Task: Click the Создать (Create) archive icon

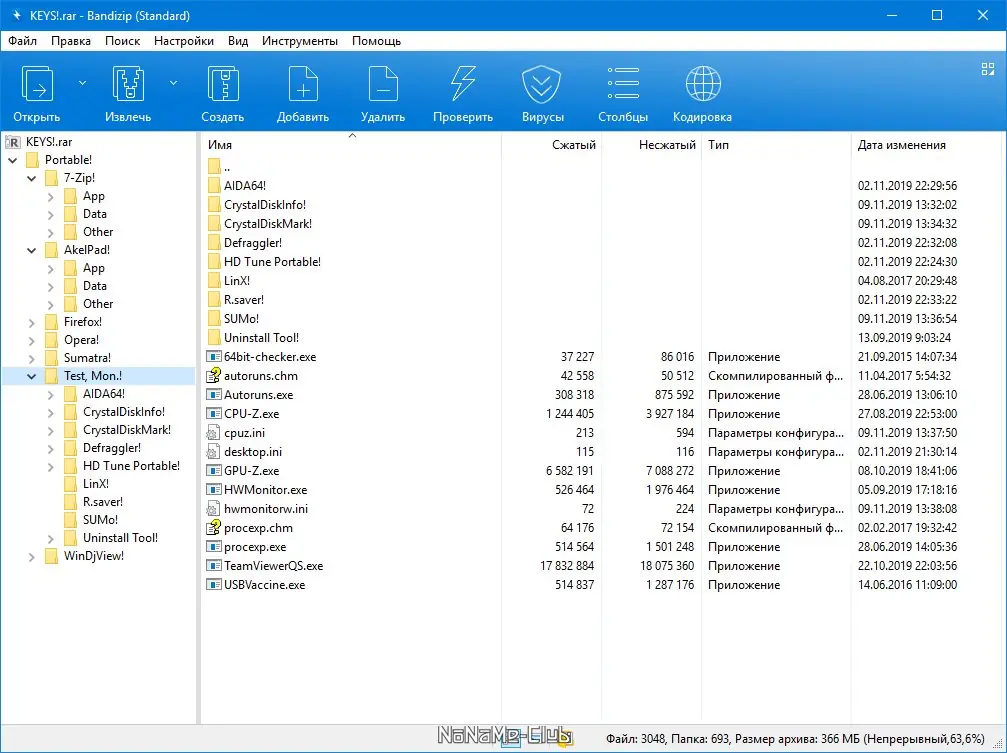Action: [x=223, y=84]
